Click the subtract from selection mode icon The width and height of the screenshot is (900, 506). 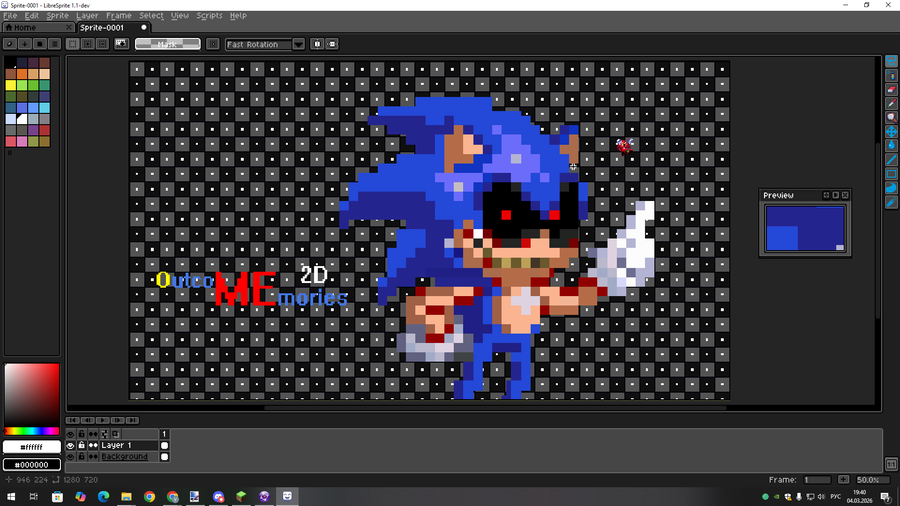click(102, 44)
